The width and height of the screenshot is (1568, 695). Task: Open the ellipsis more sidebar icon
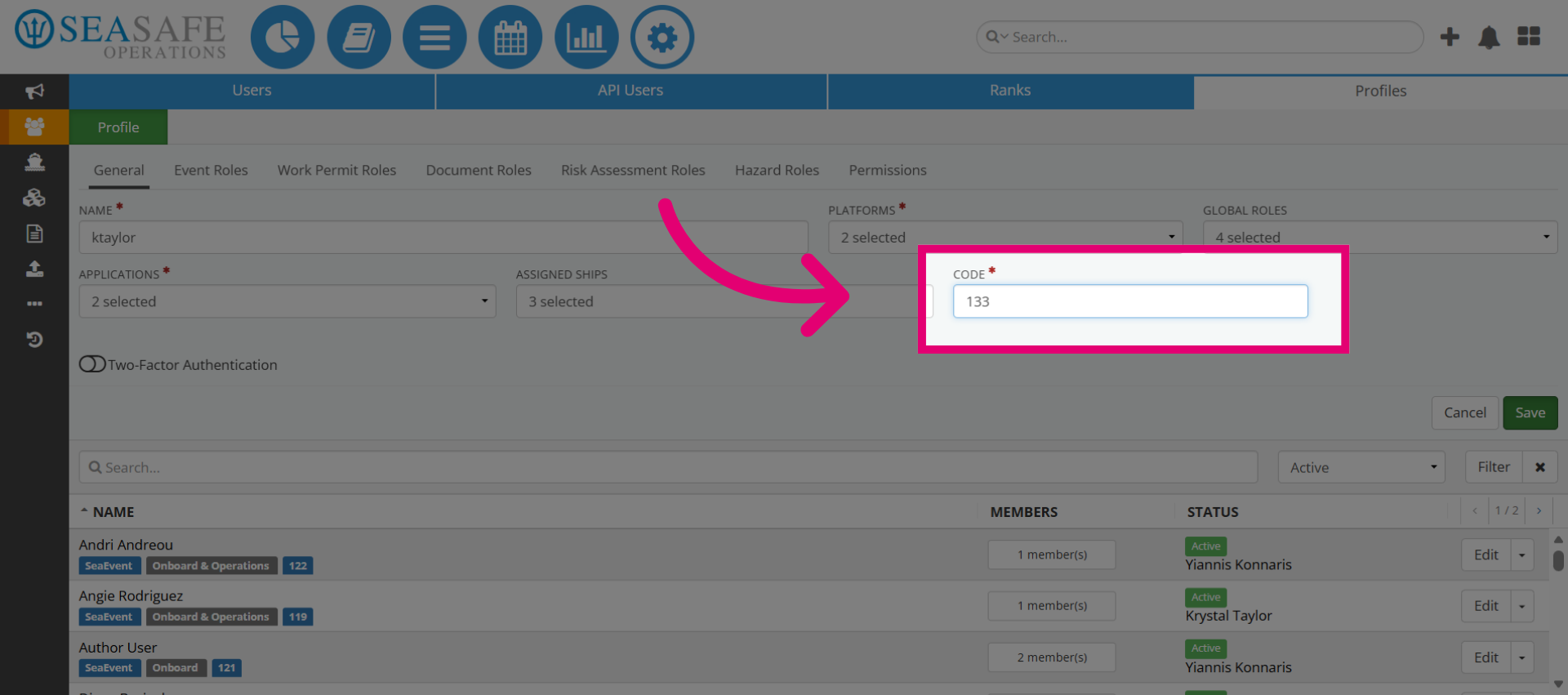point(34,304)
